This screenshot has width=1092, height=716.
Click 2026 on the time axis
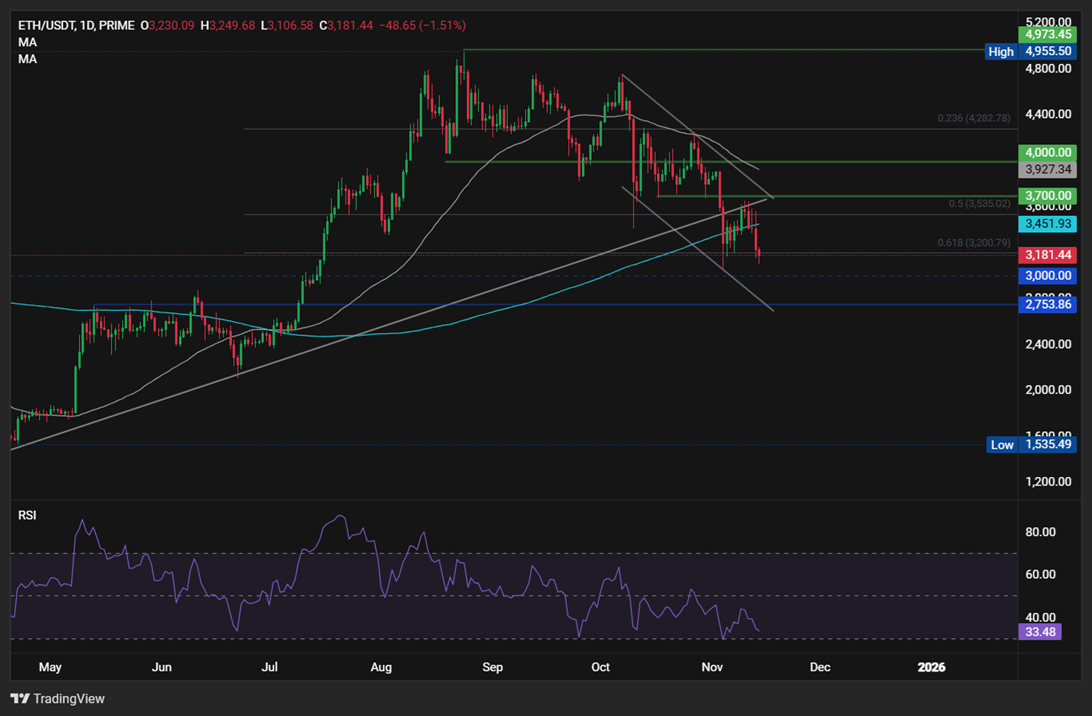(x=932, y=667)
